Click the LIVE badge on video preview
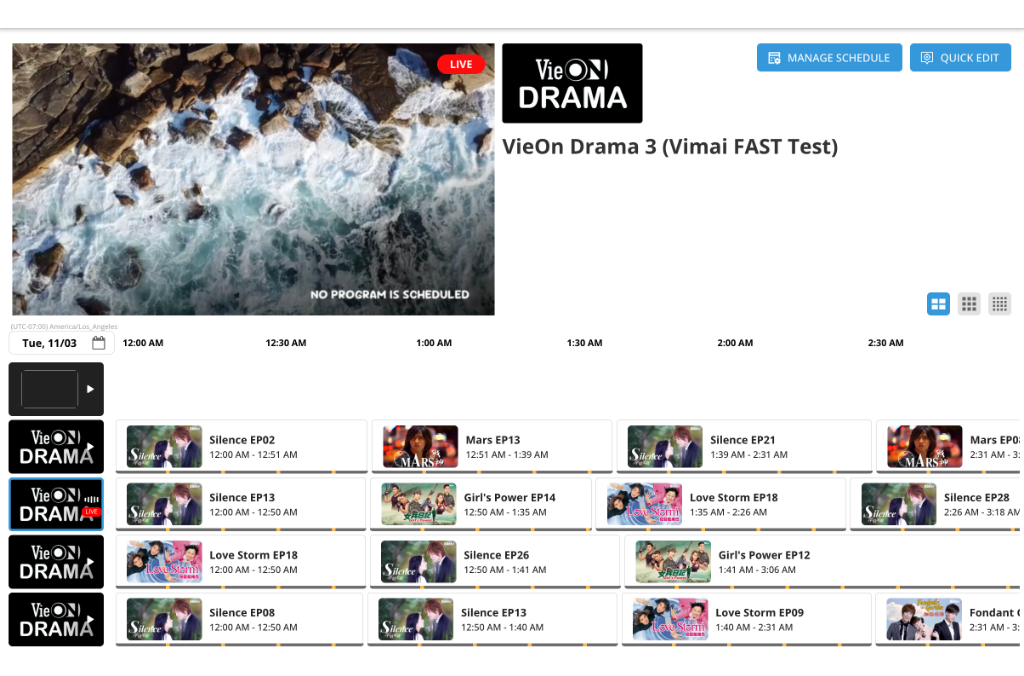This screenshot has width=1024, height=676. point(460,64)
